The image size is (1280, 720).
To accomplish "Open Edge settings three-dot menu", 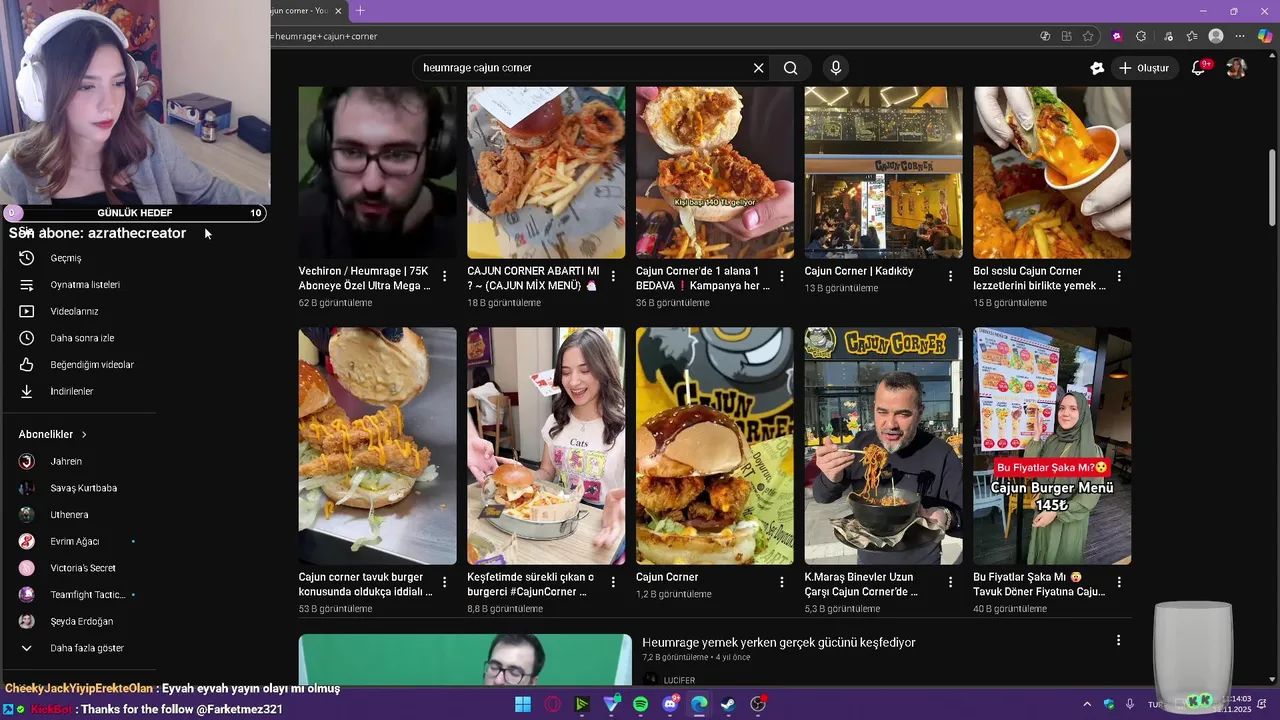I will [1241, 36].
